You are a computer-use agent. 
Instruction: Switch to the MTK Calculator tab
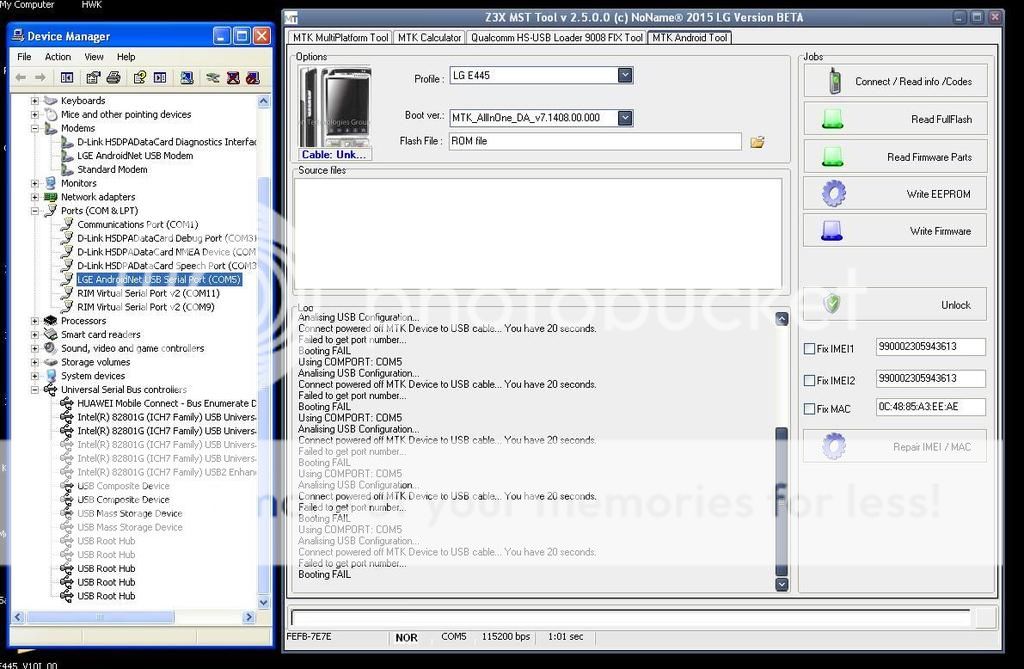[x=429, y=38]
